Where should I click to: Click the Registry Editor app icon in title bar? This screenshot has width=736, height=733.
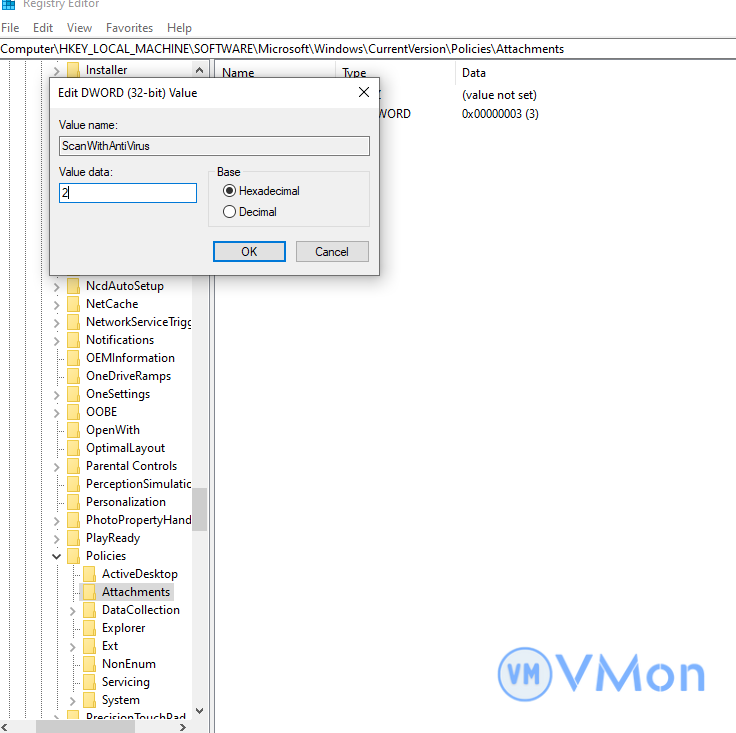pyautogui.click(x=8, y=4)
